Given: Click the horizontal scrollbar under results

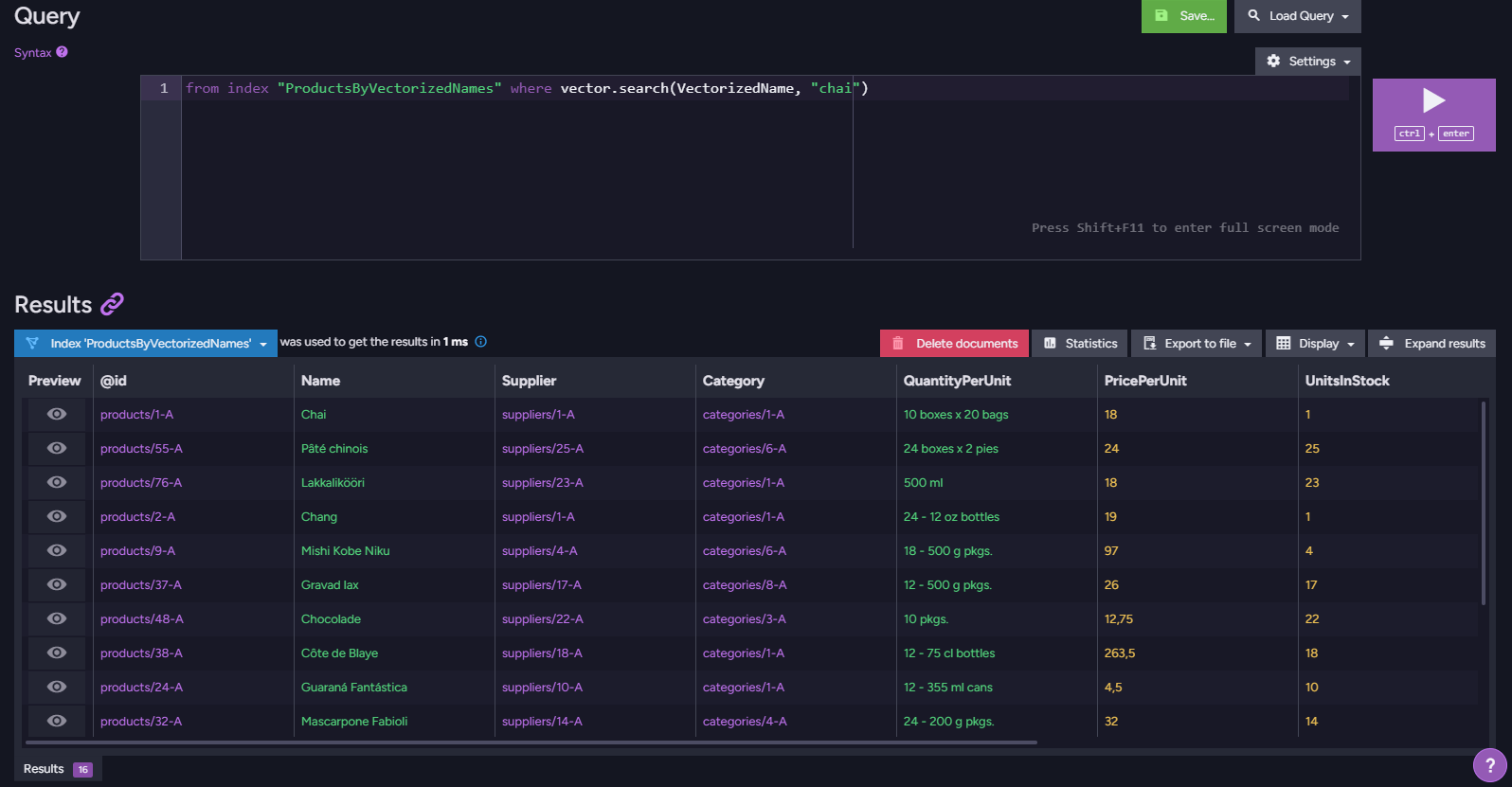Looking at the screenshot, I should [x=531, y=742].
